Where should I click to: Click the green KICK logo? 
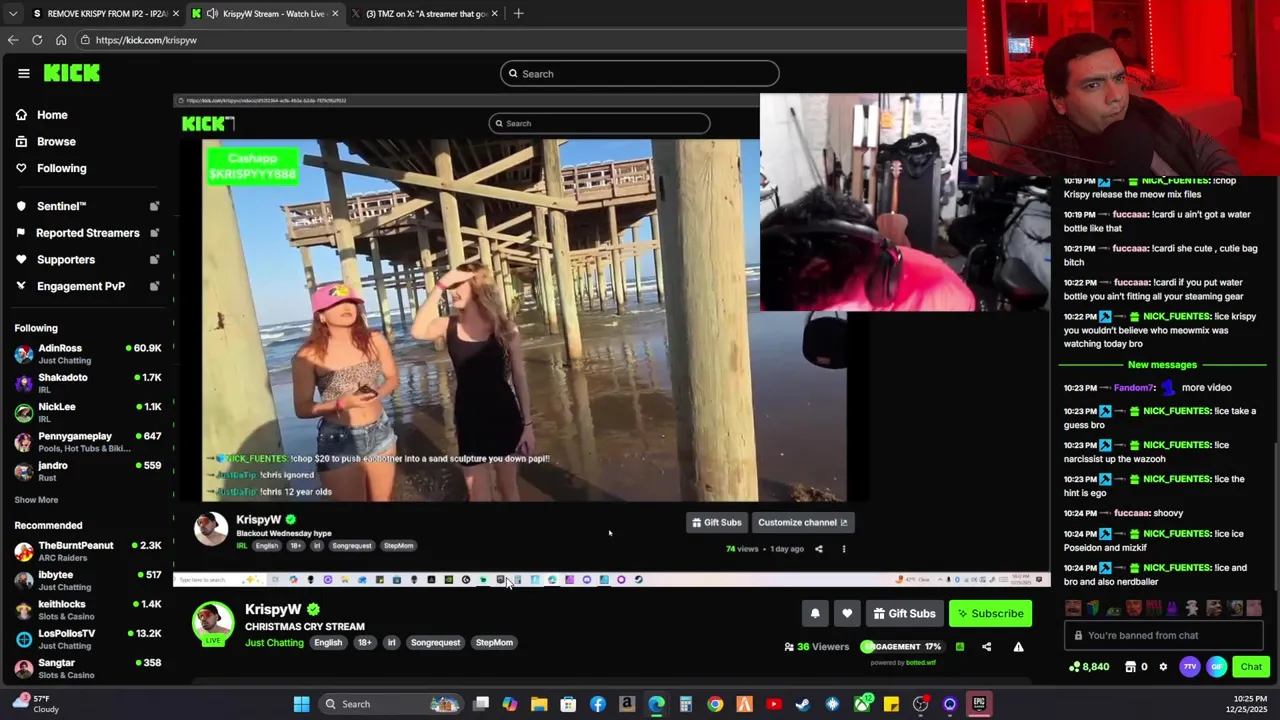click(x=72, y=73)
